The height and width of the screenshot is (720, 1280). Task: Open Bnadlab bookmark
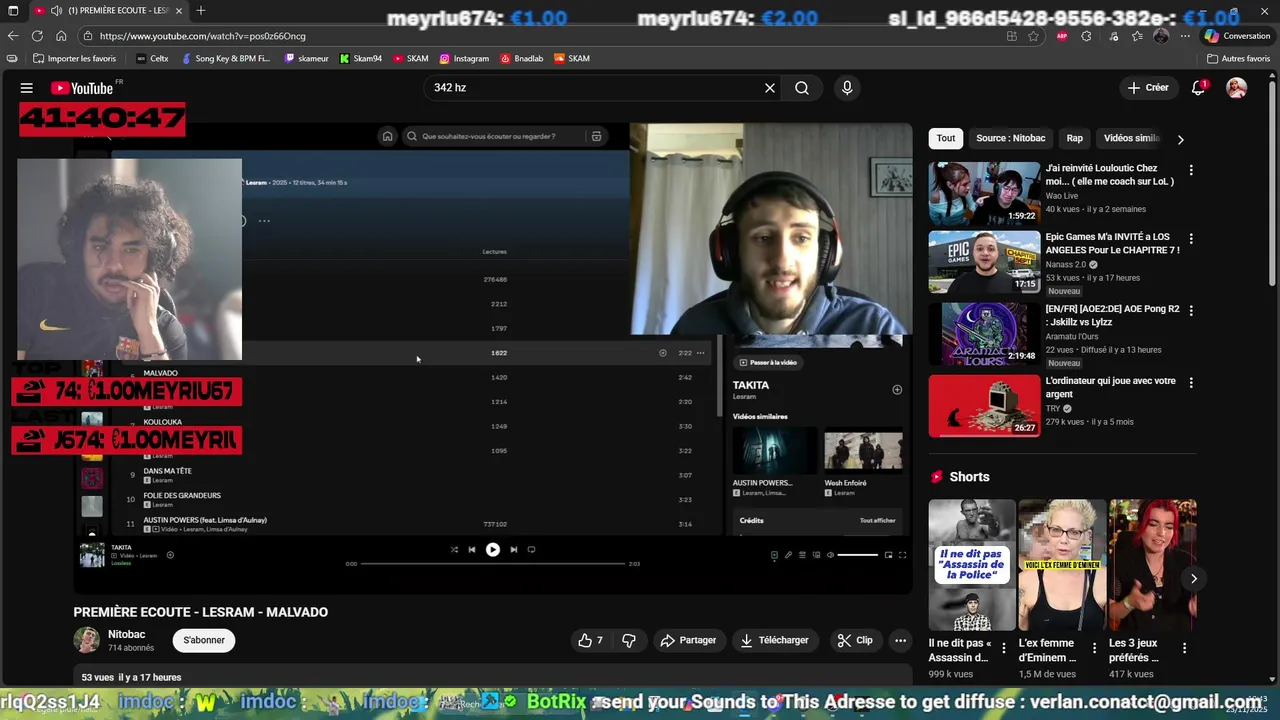(522, 59)
